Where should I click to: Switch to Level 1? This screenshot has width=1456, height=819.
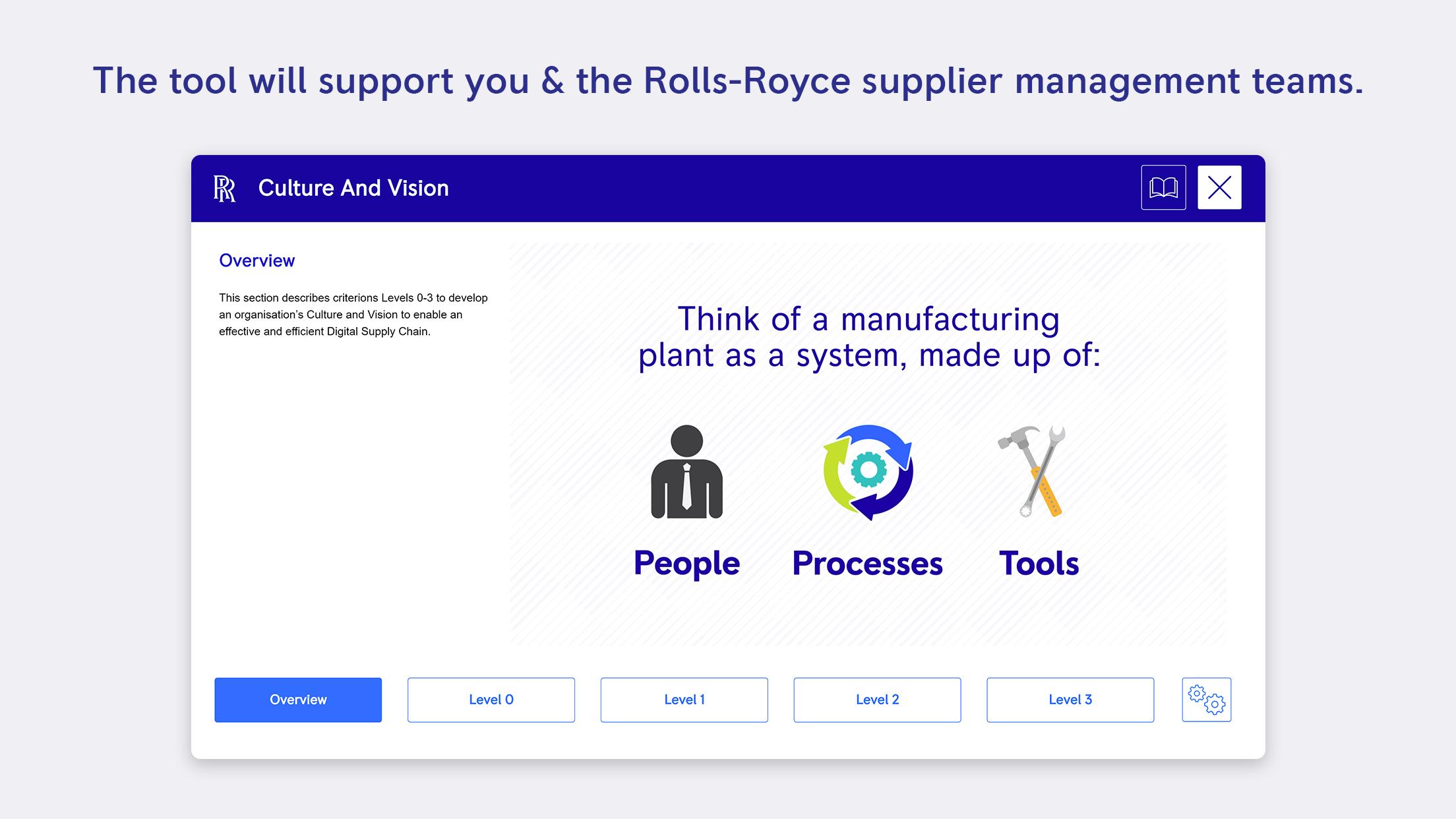pyautogui.click(x=684, y=700)
